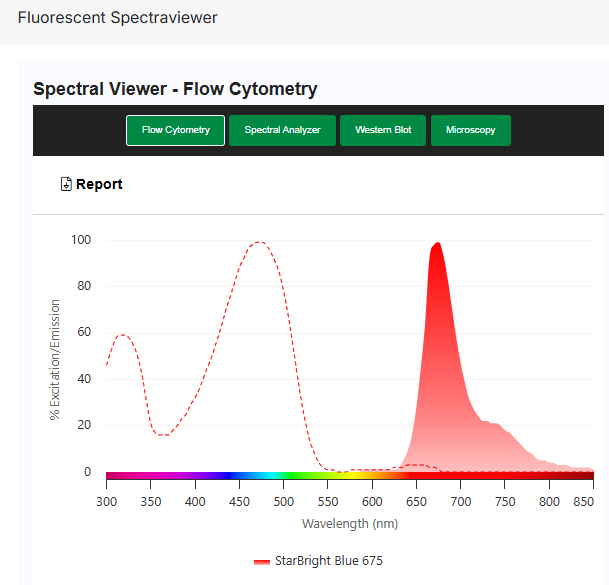
Task: Click the dashed excitation peak near 470 nm
Action: coord(259,243)
